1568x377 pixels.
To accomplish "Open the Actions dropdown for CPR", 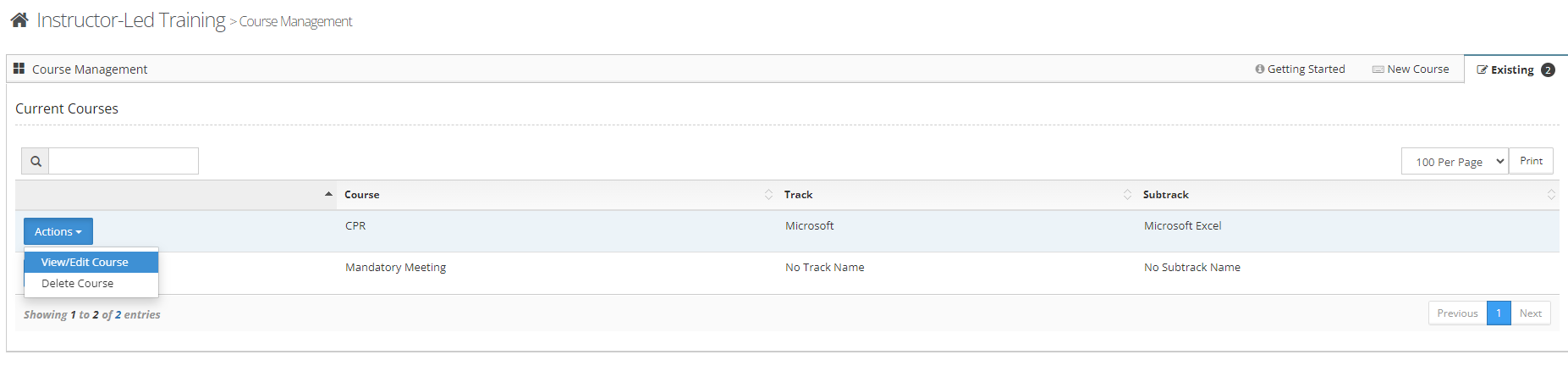I will pos(58,231).
